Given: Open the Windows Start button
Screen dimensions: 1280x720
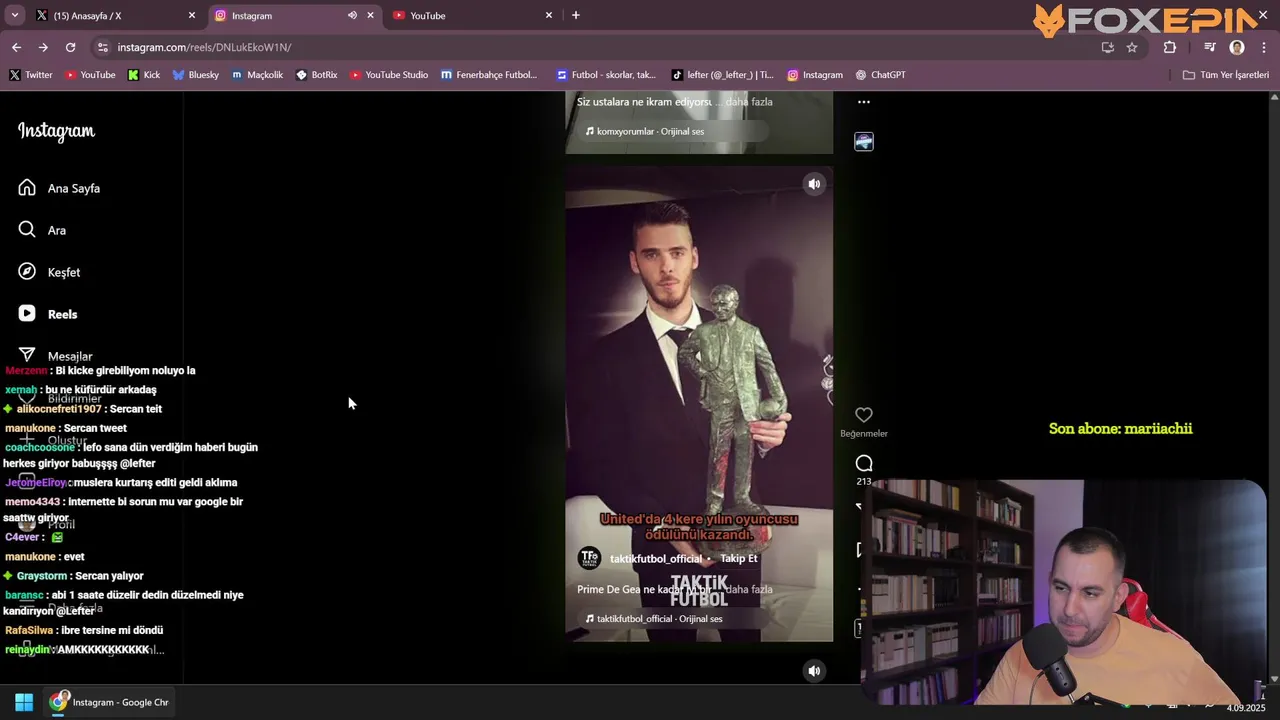Looking at the screenshot, I should [24, 702].
